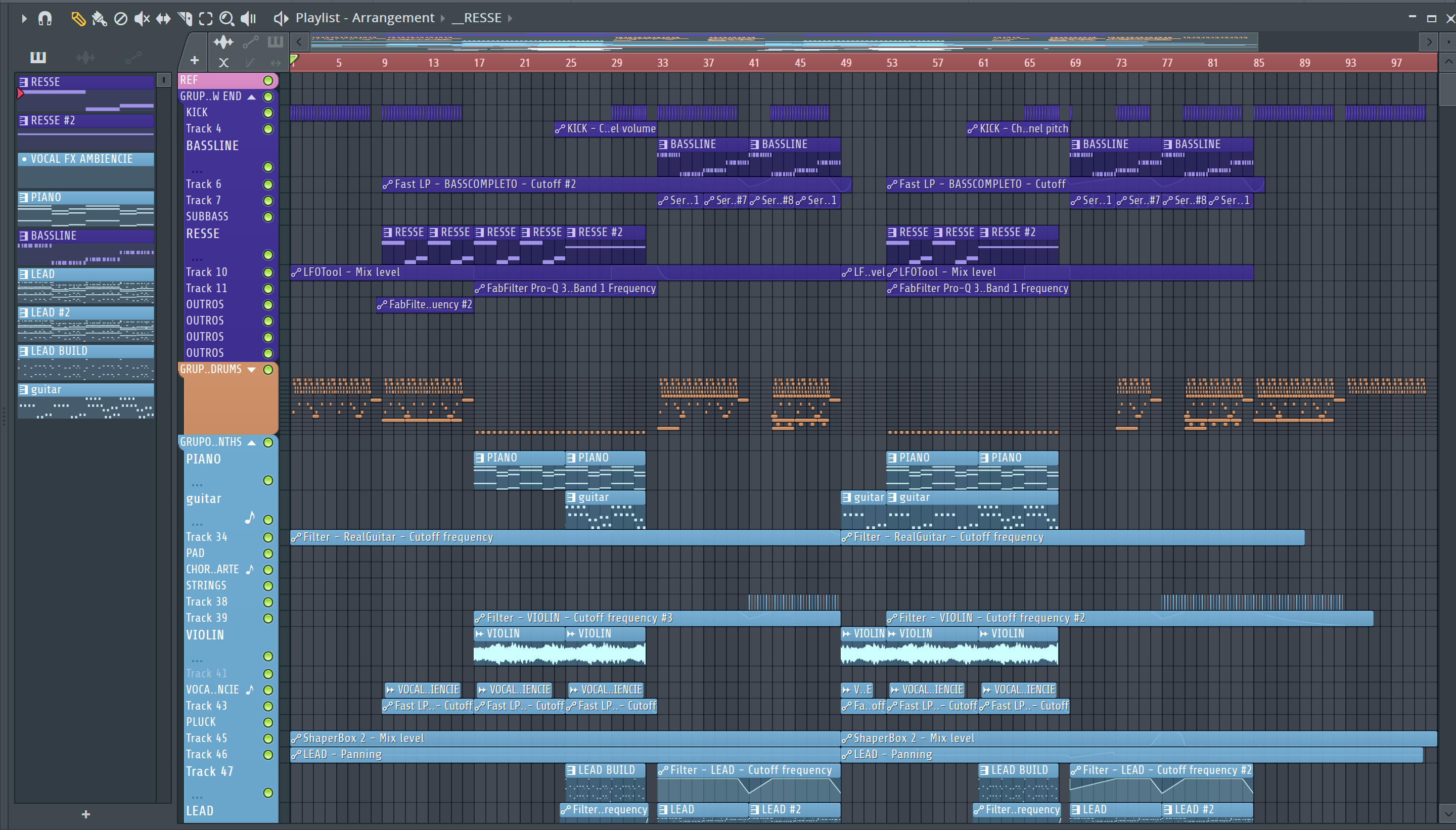Open arrow menu after __RESSE
The image size is (1456, 830).
510,18
